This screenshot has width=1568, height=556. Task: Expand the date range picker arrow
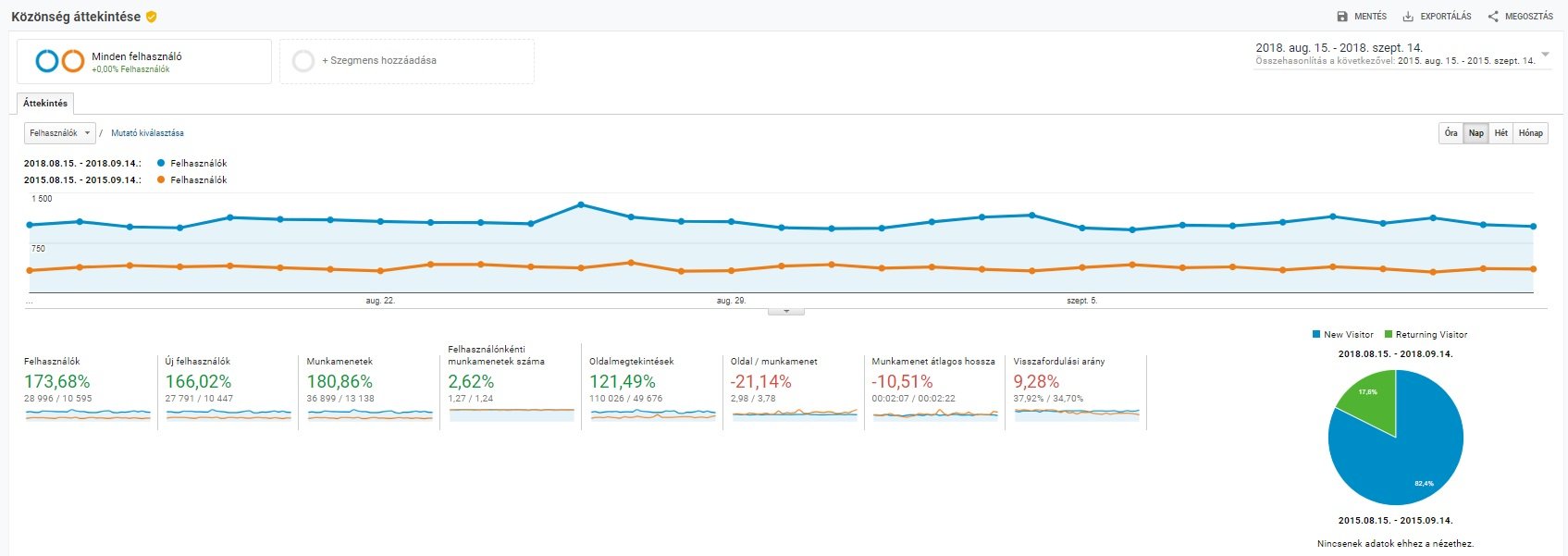1545,54
